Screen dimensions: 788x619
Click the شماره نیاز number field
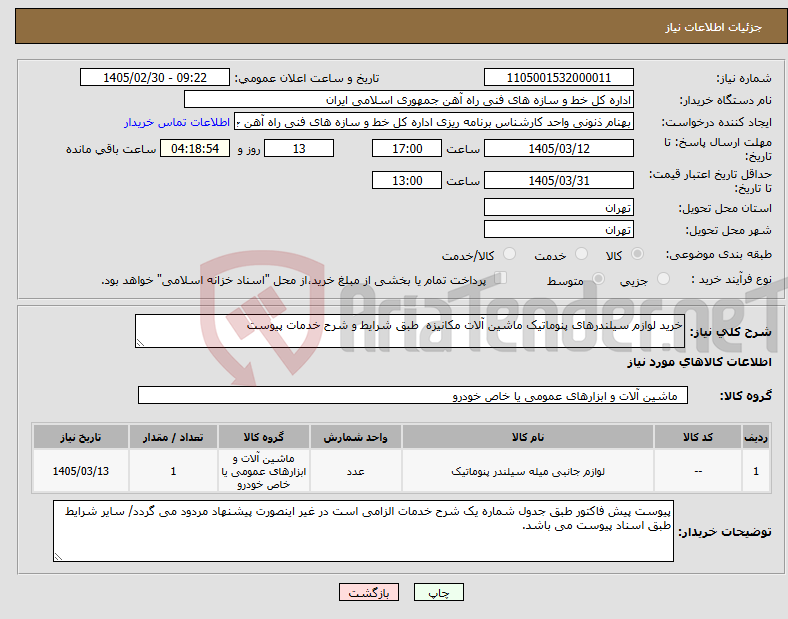[558, 78]
